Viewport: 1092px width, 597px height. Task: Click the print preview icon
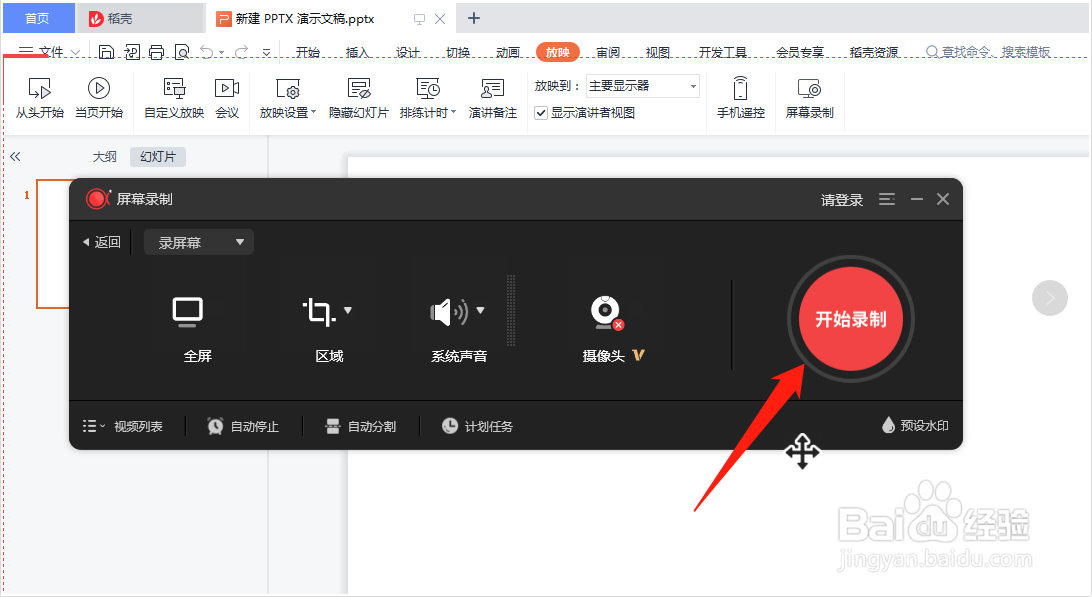182,52
